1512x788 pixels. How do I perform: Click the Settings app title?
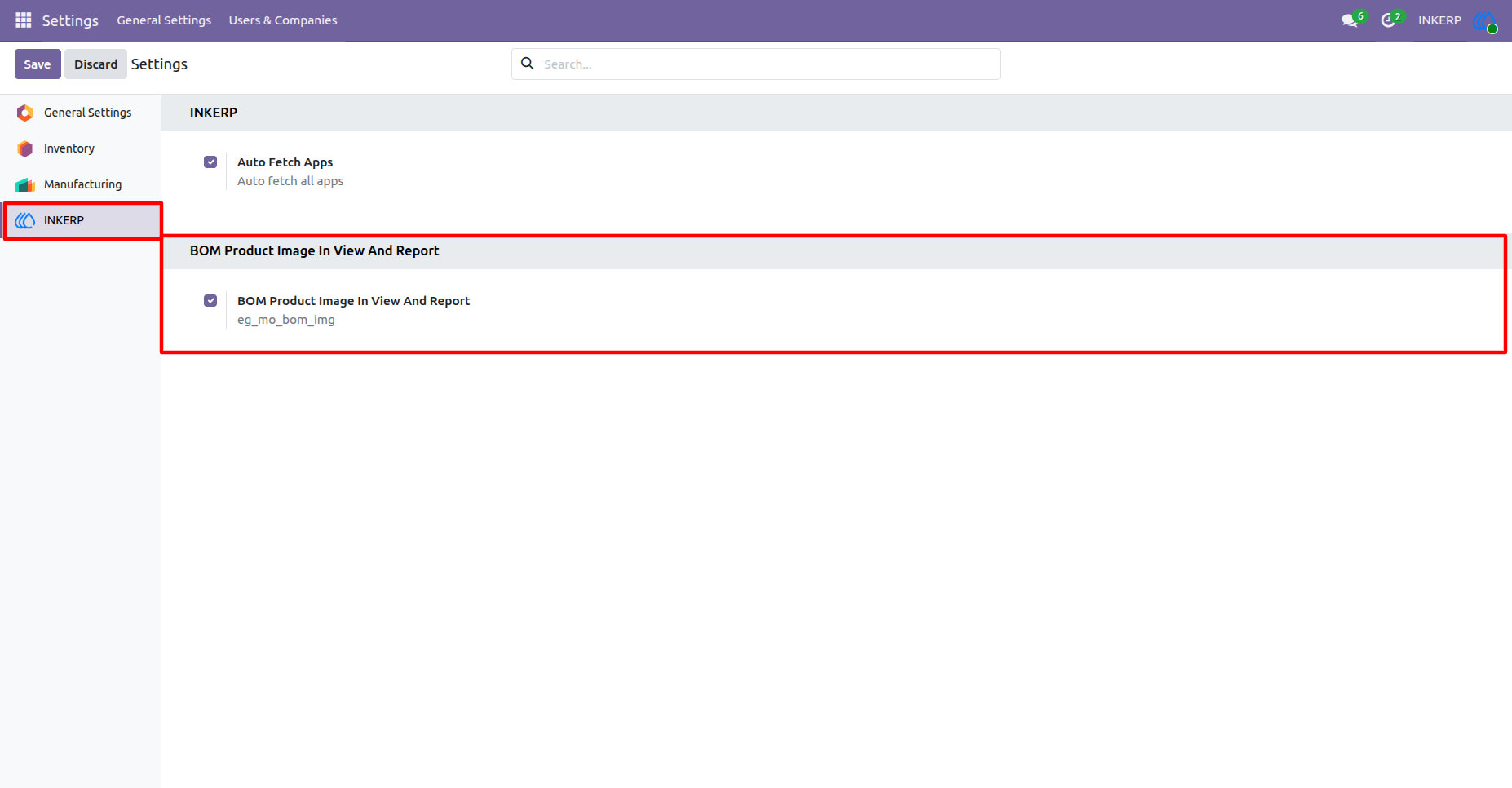(x=70, y=20)
